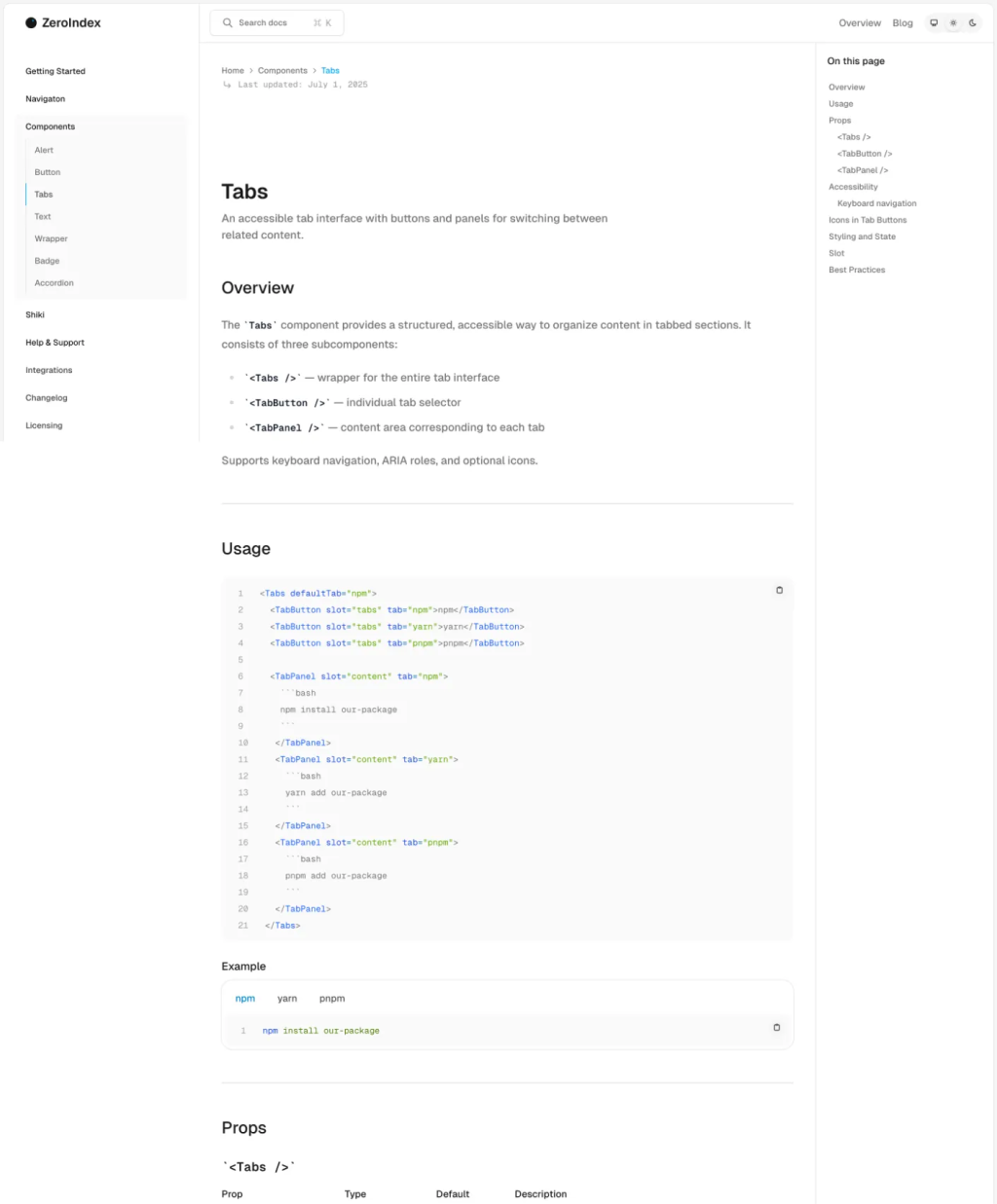Click the Search docs input field
This screenshot has width=997, height=1204.
click(277, 21)
